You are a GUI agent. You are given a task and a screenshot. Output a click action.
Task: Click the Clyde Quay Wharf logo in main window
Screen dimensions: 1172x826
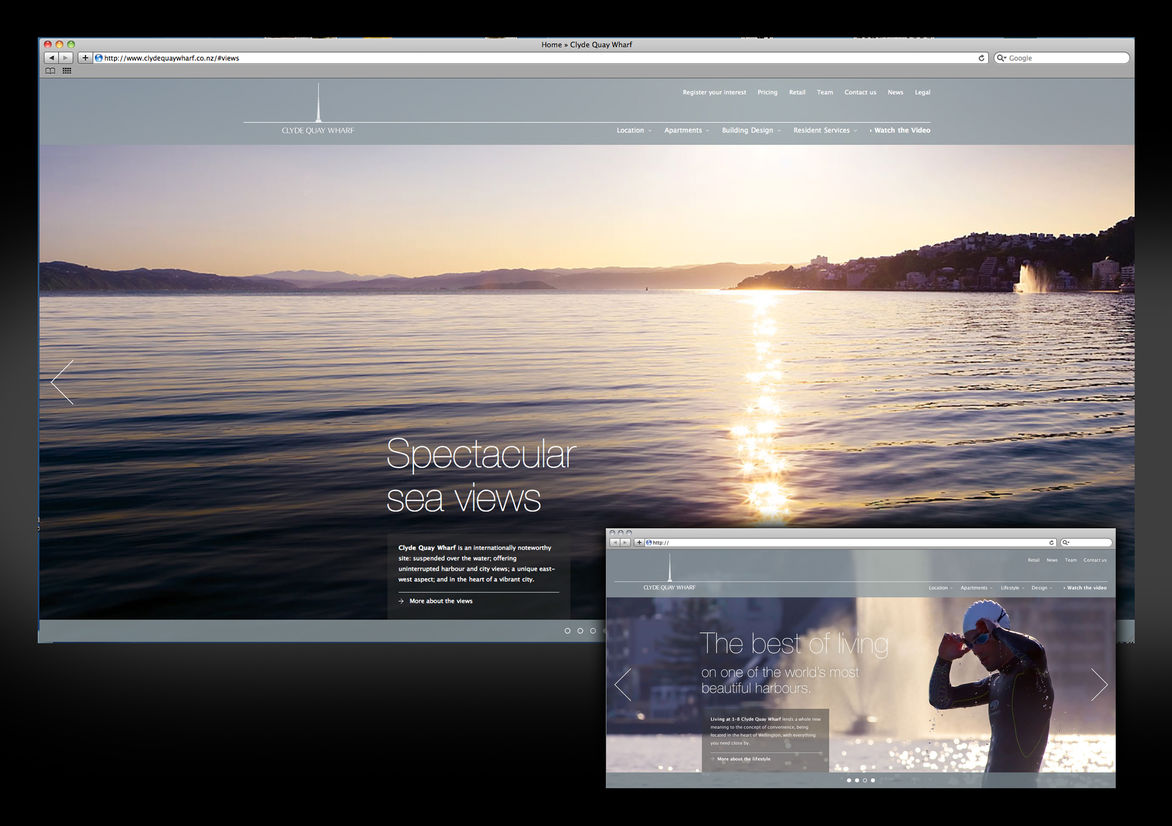pyautogui.click(x=318, y=110)
